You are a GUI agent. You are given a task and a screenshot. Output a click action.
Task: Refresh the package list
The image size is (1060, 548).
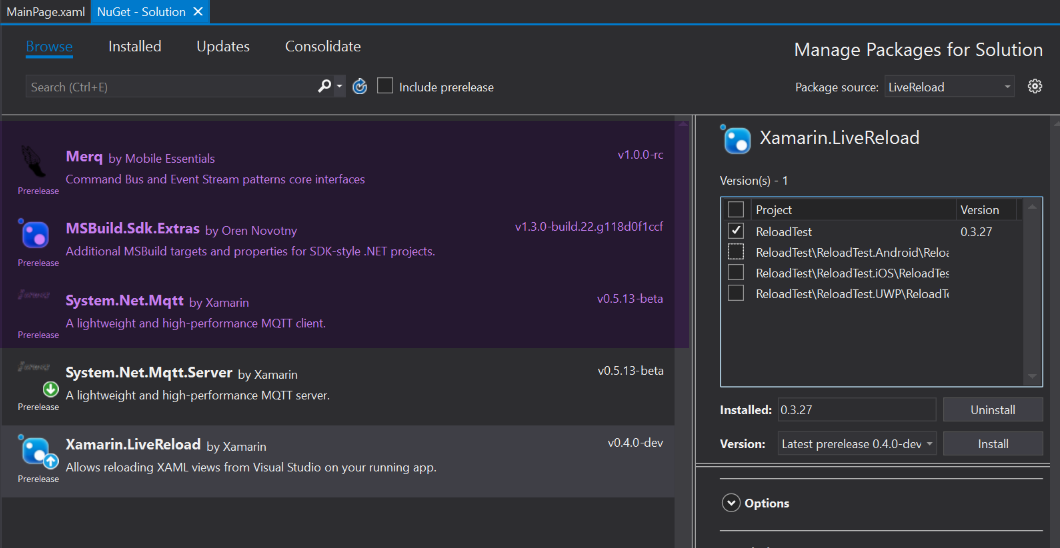(360, 86)
